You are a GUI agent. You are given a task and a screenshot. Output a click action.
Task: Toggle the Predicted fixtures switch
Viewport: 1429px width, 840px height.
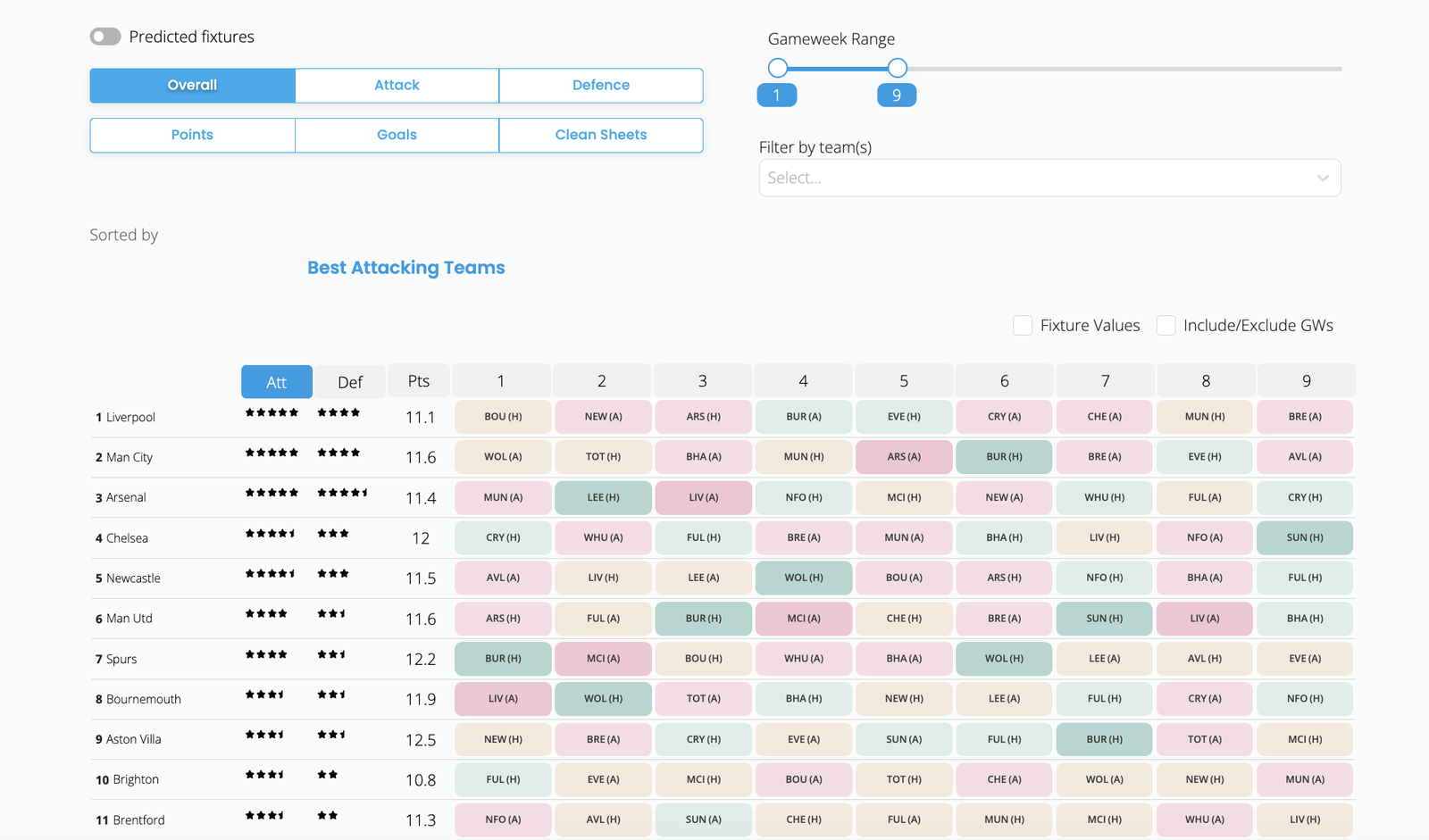(105, 37)
